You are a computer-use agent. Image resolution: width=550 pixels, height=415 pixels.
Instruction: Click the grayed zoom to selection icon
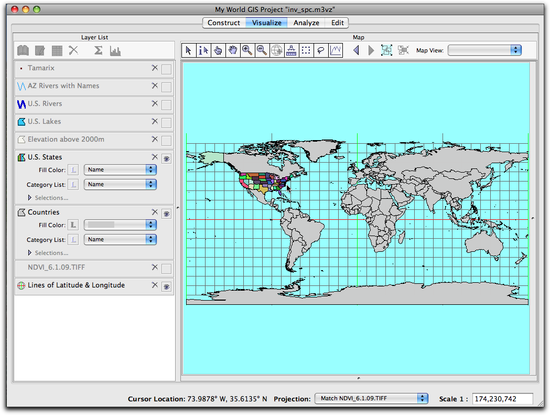pyautogui.click(x=403, y=51)
